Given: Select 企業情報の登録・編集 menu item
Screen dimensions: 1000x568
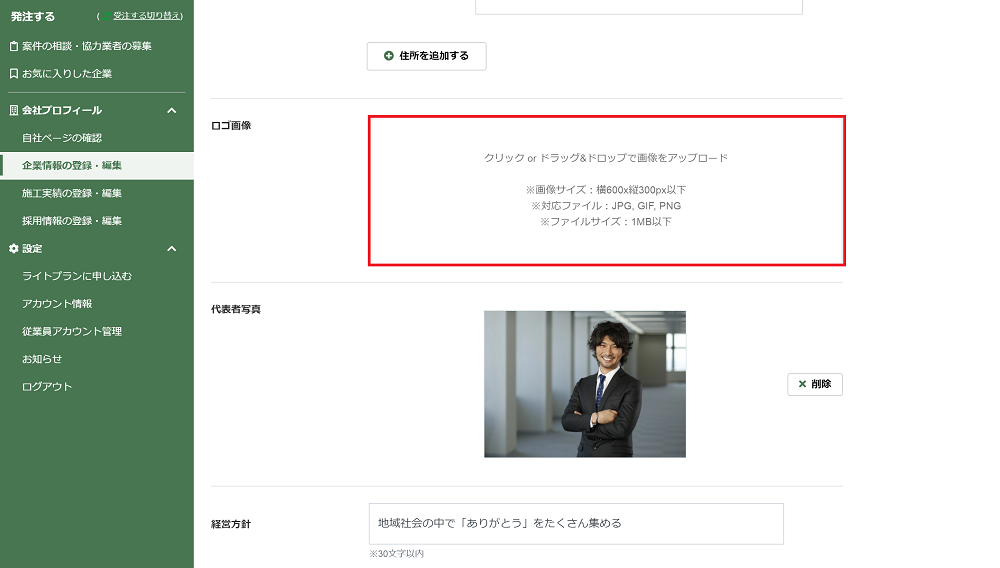Looking at the screenshot, I should pyautogui.click(x=72, y=165).
